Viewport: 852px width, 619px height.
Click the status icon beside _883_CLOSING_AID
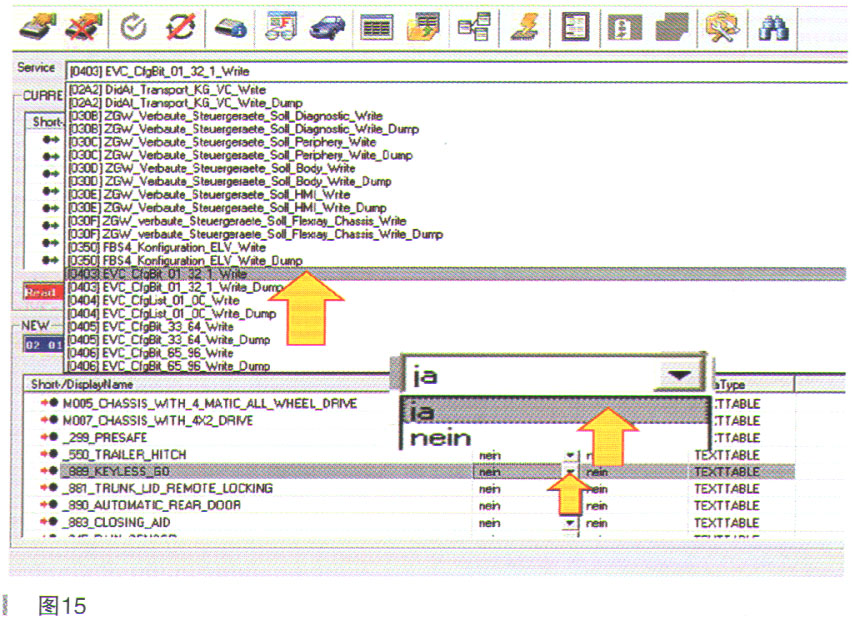[x=50, y=522]
